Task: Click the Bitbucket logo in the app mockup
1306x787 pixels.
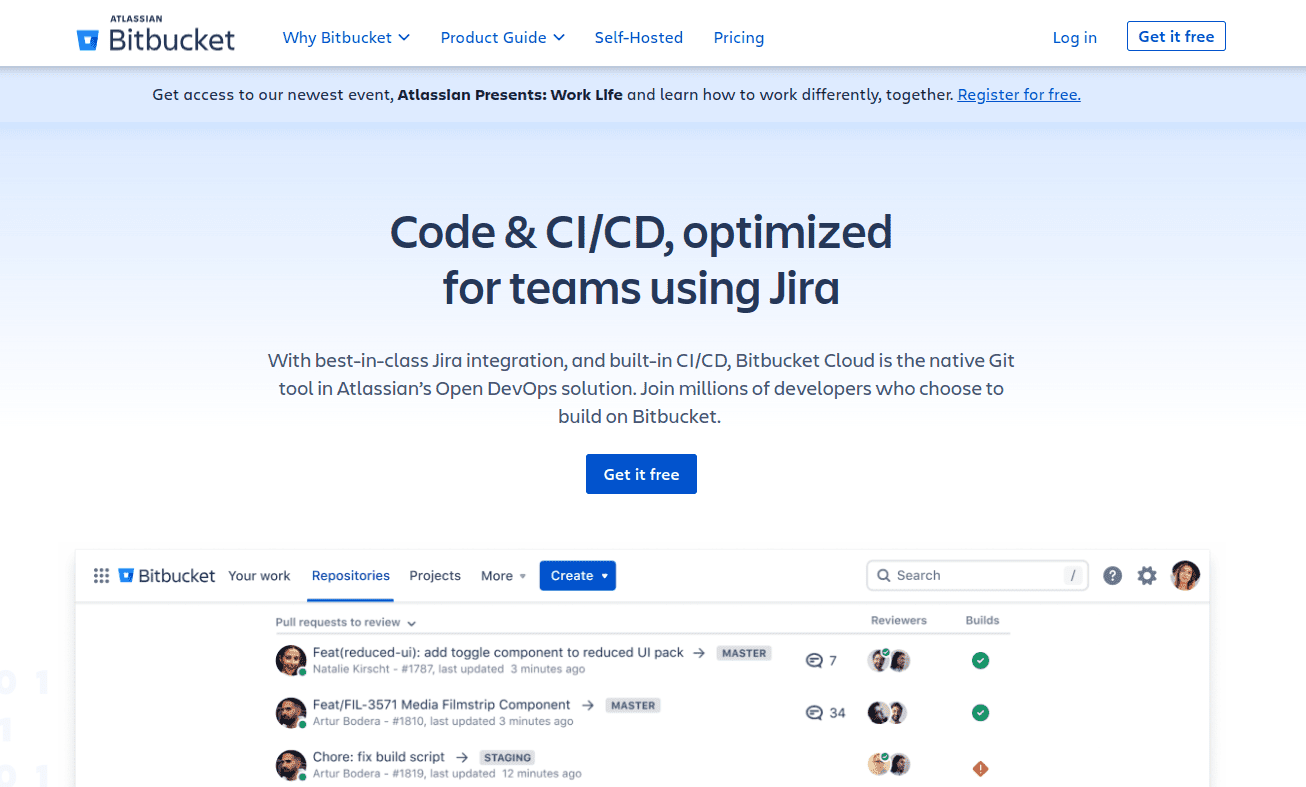Action: [167, 576]
